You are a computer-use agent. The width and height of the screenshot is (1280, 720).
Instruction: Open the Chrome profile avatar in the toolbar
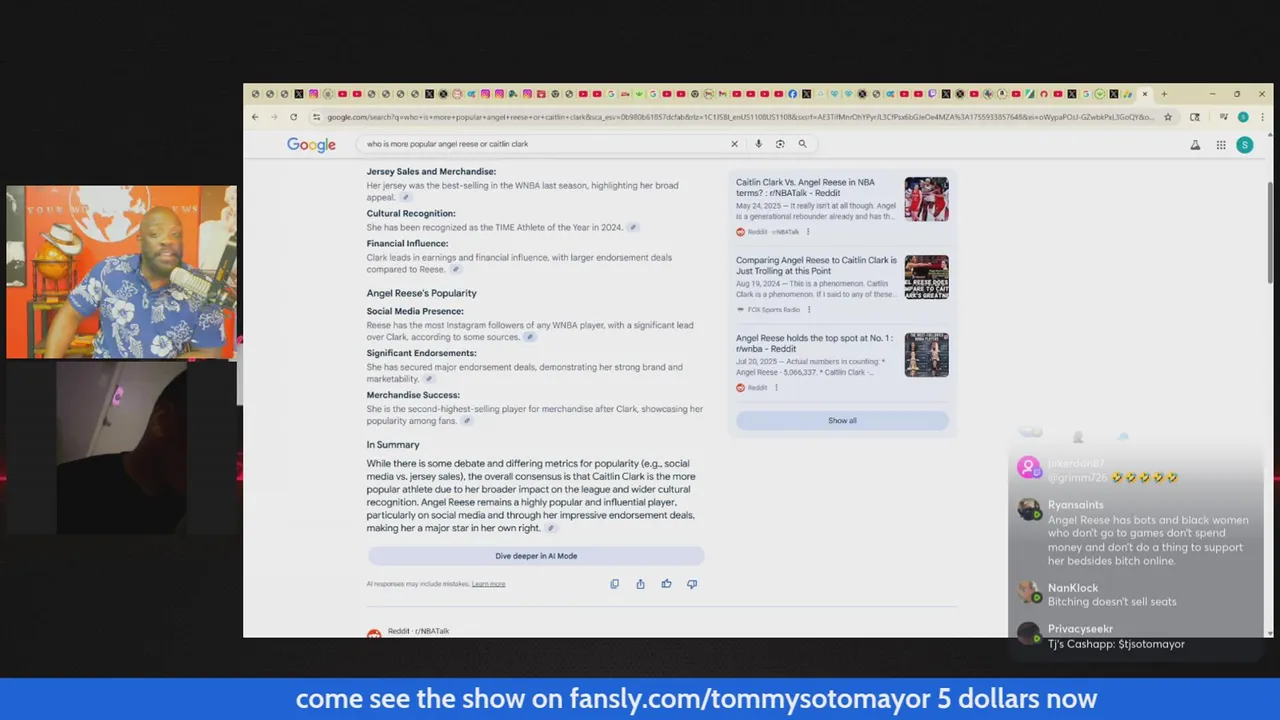tap(1243, 117)
